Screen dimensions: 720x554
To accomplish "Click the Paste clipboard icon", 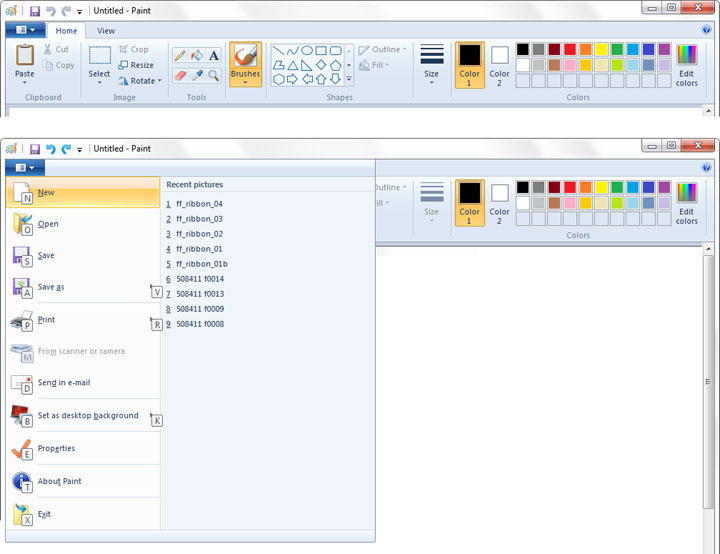I will coord(25,55).
